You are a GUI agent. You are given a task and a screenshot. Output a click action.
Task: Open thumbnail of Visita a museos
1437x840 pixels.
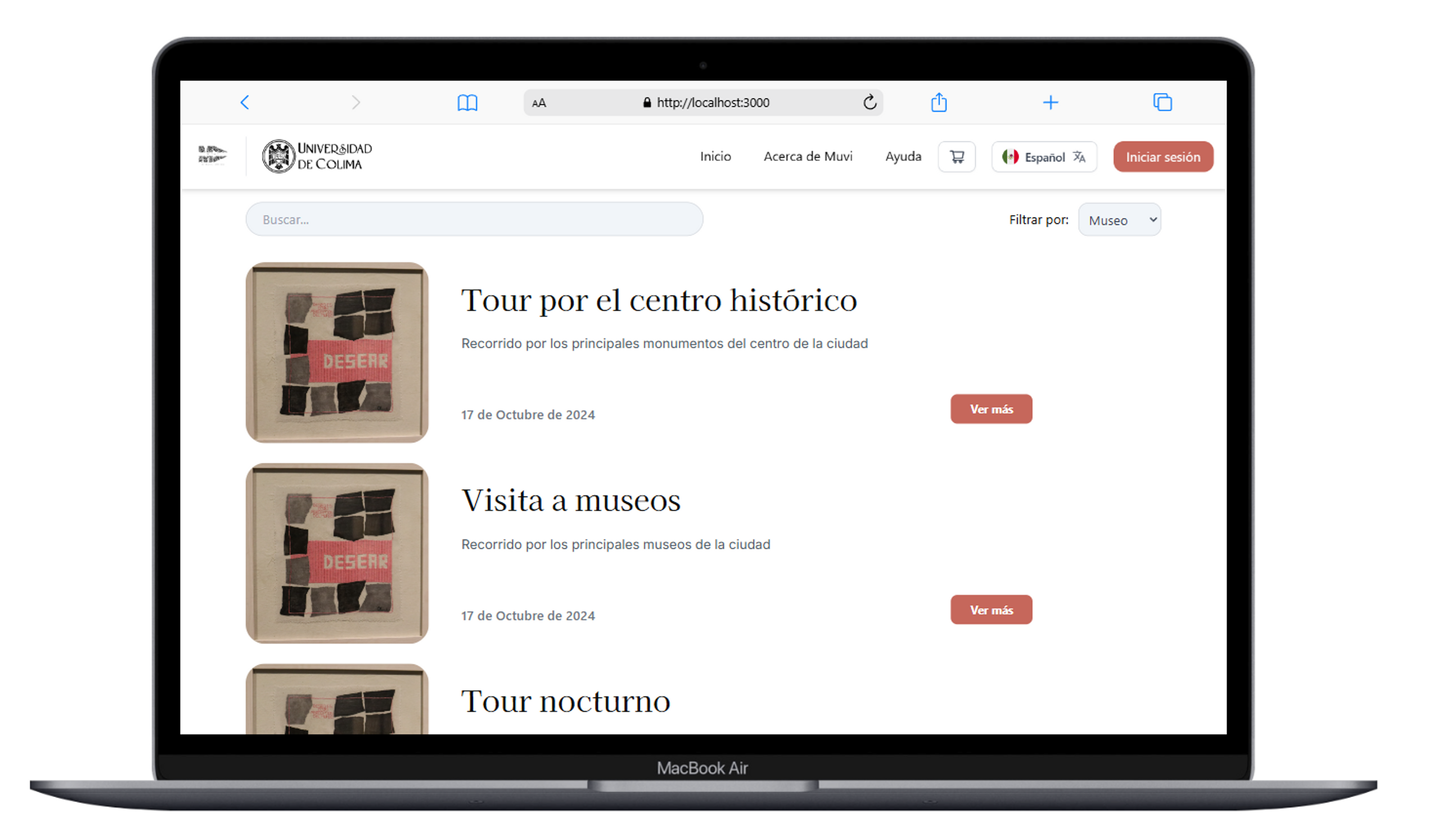[x=337, y=554]
